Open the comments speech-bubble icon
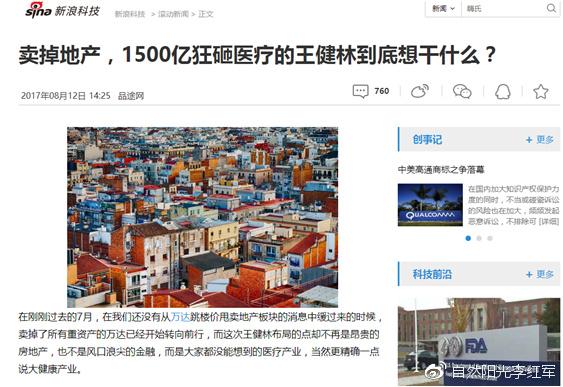Viewport: 563px width, 387px height. coord(360,91)
